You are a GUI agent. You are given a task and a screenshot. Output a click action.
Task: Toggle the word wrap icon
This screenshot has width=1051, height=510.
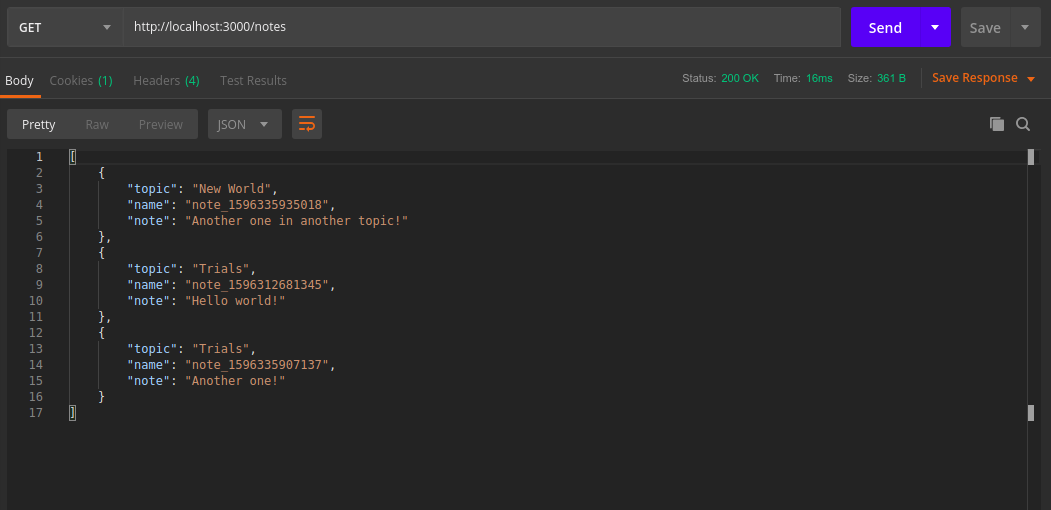click(306, 124)
